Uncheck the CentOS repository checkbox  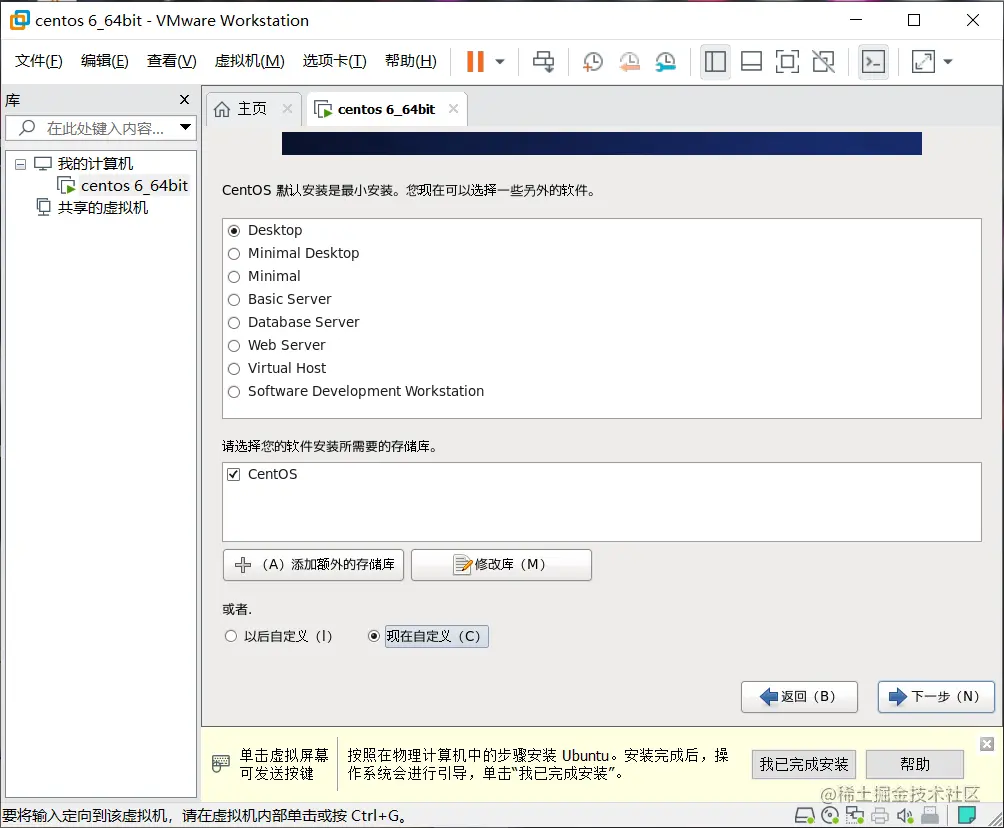pos(234,475)
